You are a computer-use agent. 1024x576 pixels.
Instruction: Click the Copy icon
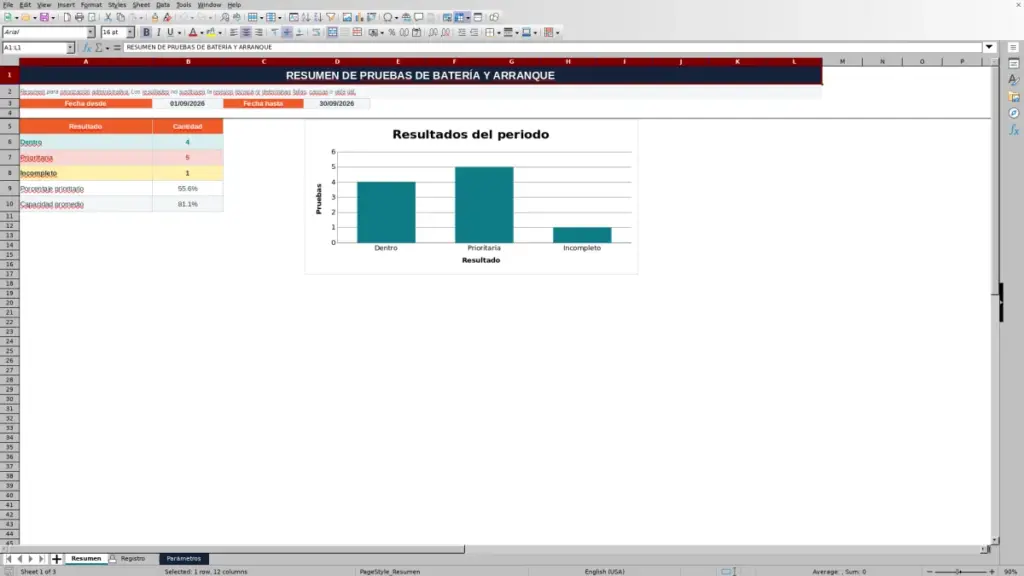pyautogui.click(x=121, y=17)
